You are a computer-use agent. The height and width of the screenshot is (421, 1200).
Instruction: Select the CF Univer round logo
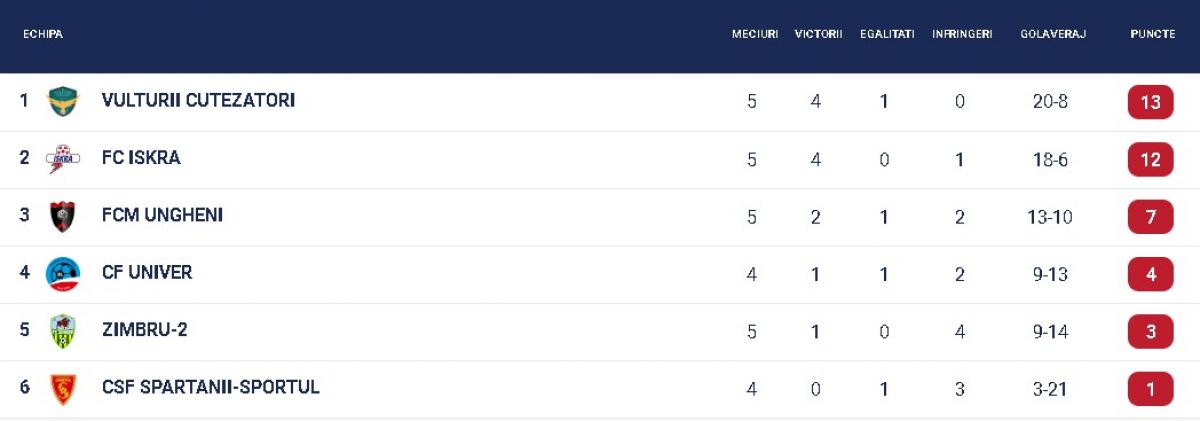click(x=63, y=273)
